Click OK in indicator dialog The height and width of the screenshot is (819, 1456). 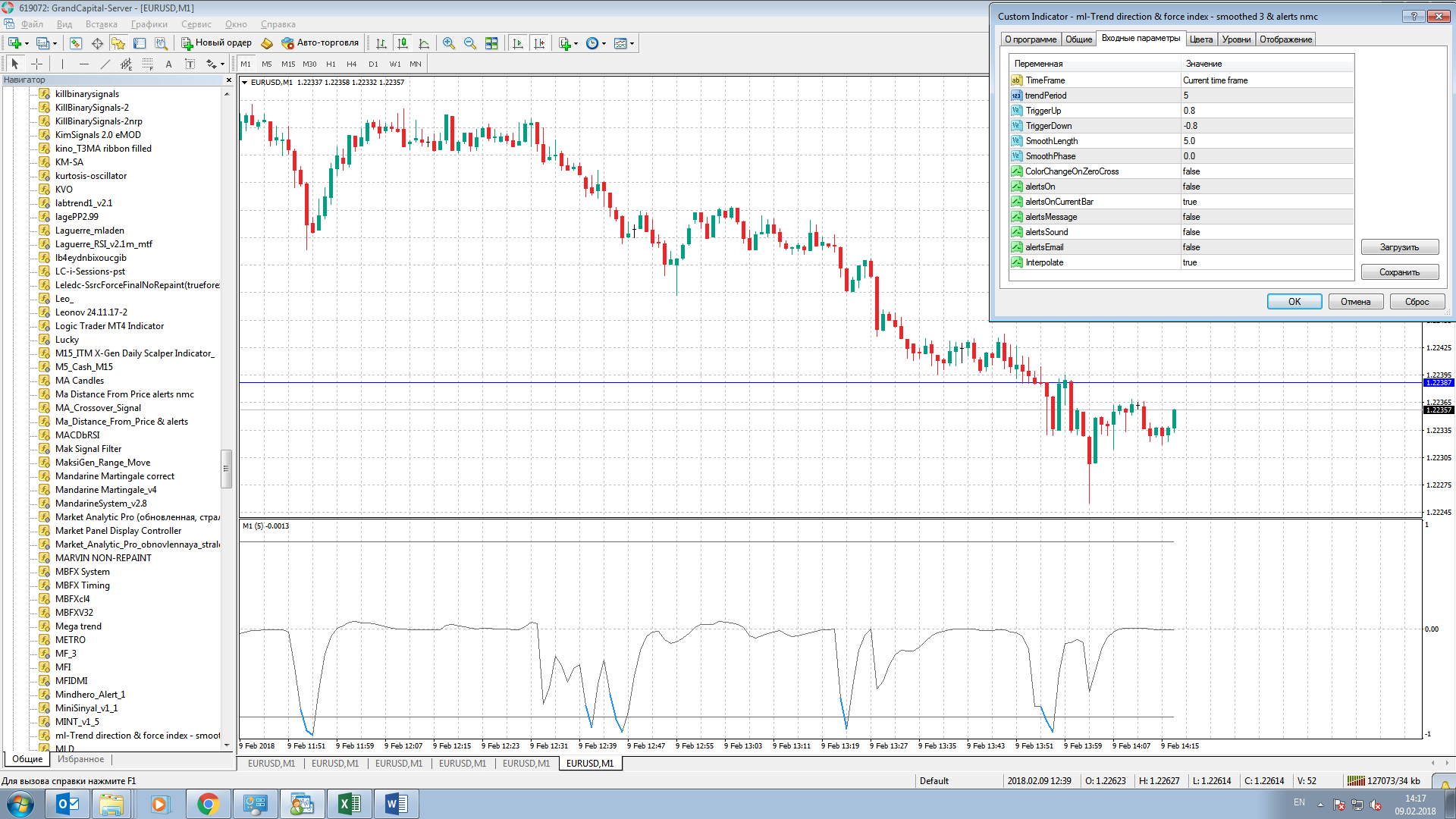pyautogui.click(x=1294, y=302)
